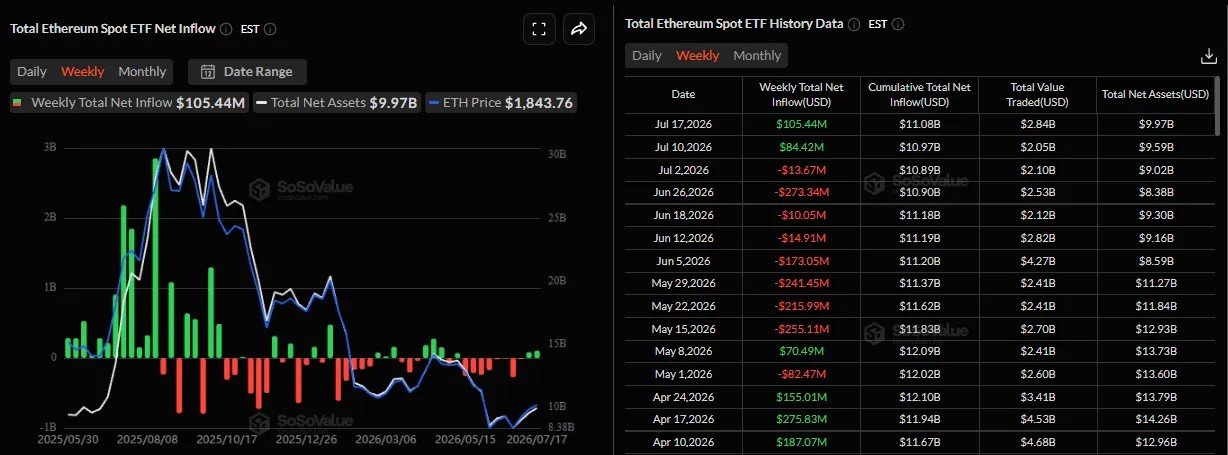
Task: Click the tallest green inflow bar near 2025/08/08
Action: [155, 256]
